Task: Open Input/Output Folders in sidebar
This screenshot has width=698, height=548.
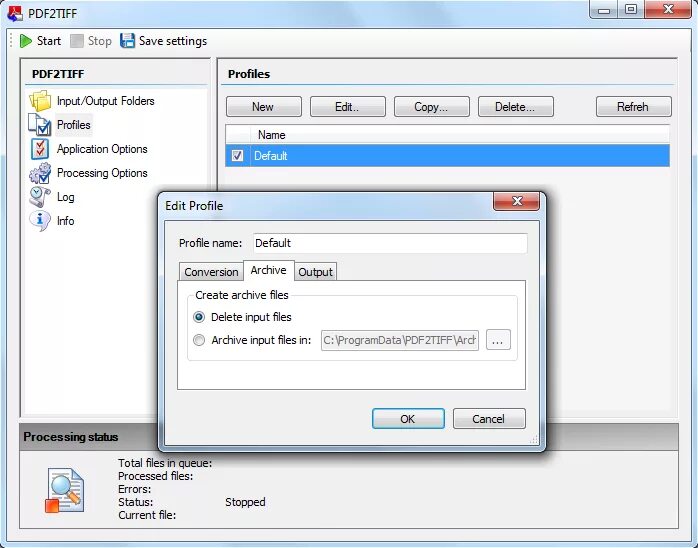Action: (106, 101)
